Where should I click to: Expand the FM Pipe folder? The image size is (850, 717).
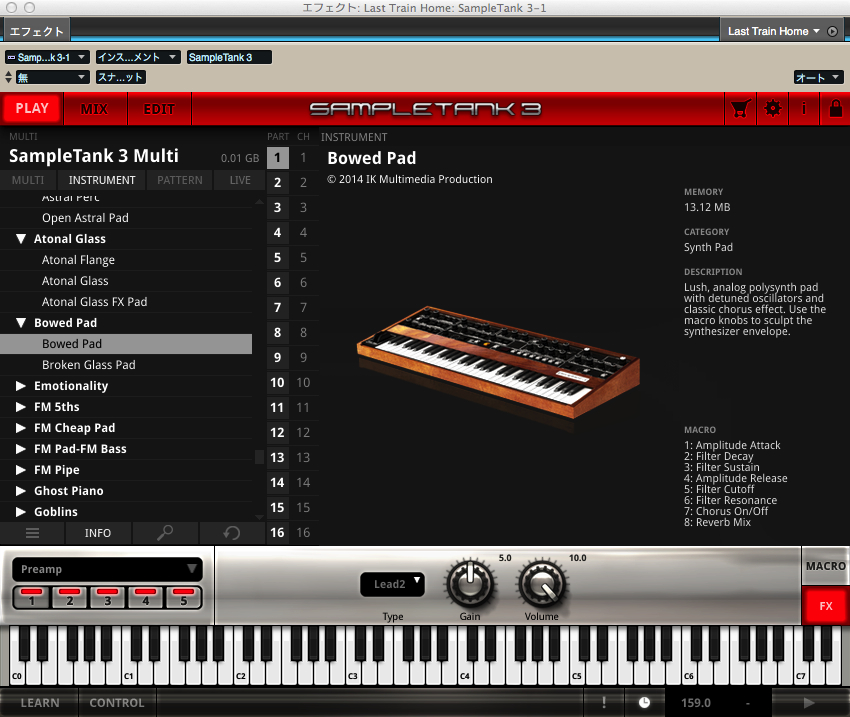click(x=21, y=470)
